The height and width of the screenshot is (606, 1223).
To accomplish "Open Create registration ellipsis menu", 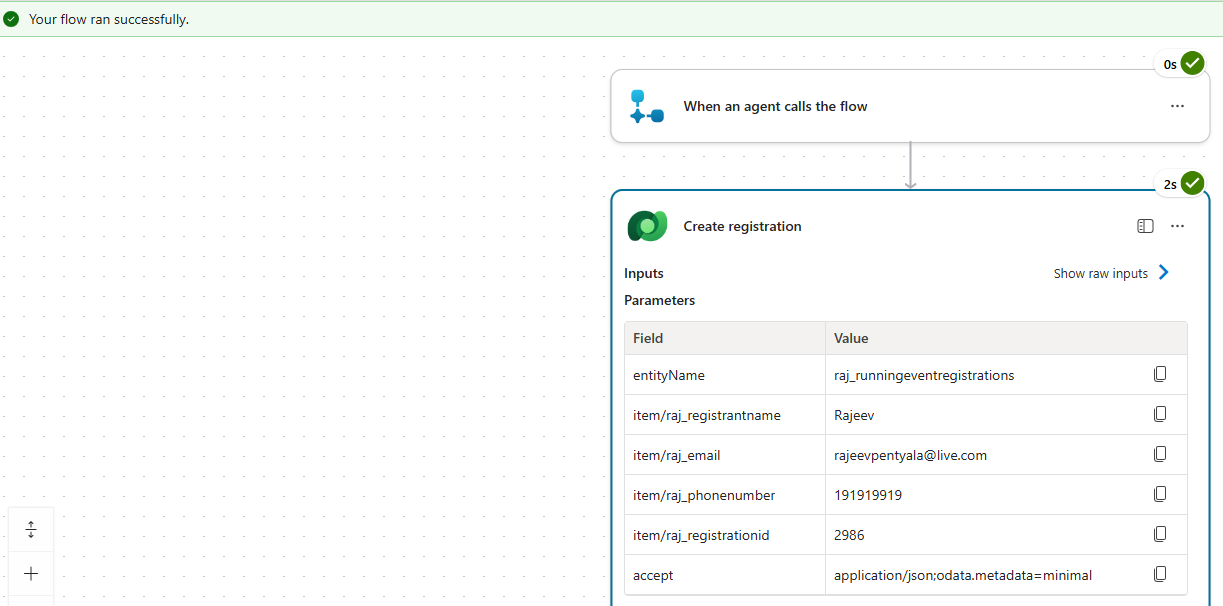I will (x=1177, y=226).
